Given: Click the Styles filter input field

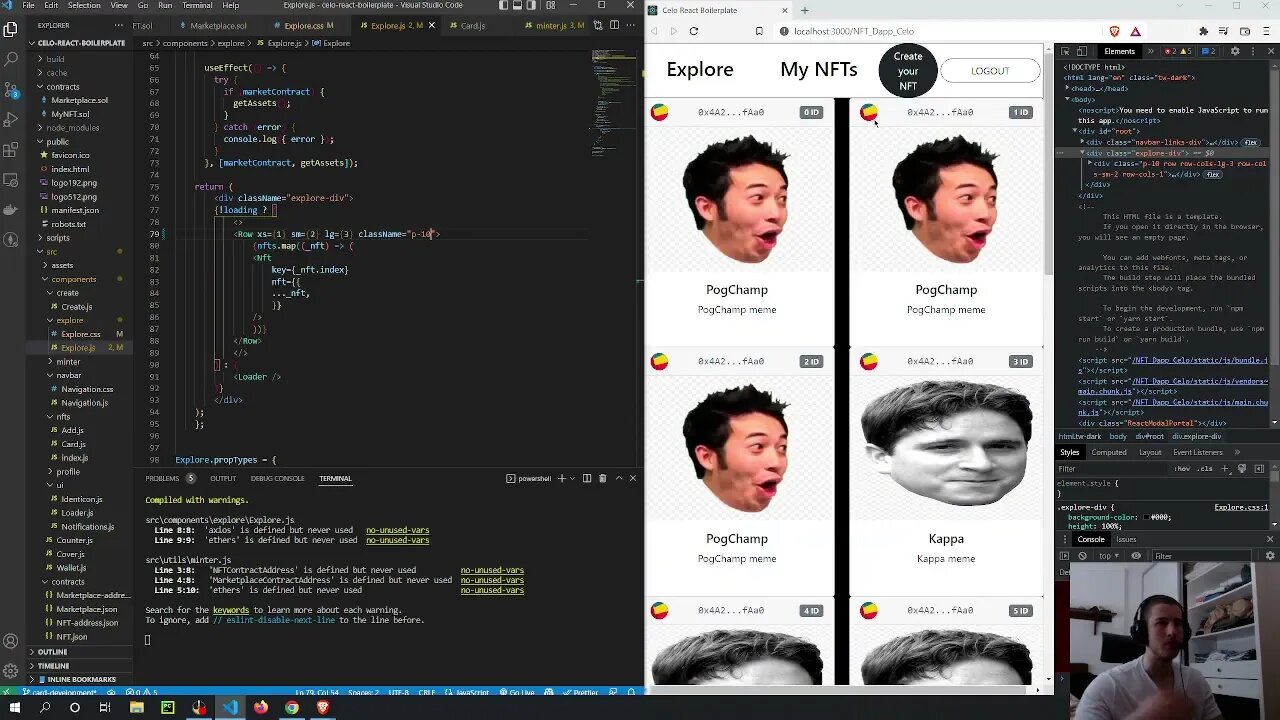Looking at the screenshot, I should [x=1110, y=468].
